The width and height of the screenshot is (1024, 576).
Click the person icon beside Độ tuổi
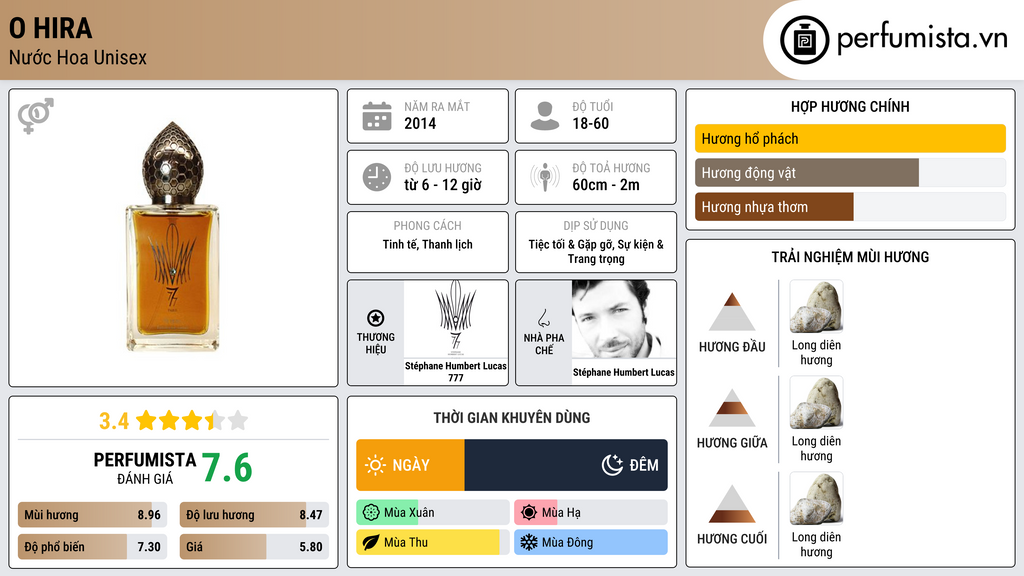click(545, 116)
